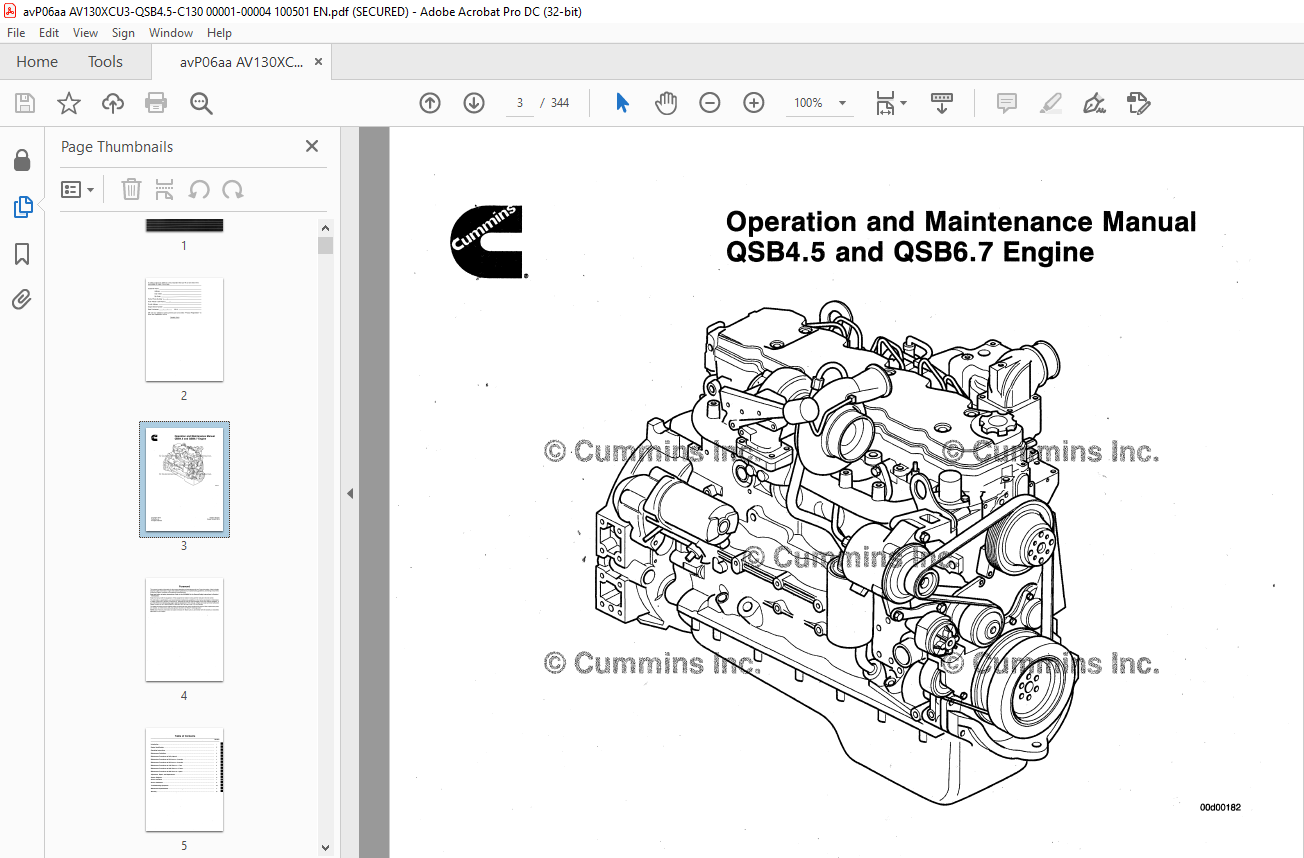Click the insert page break icon in thumbnails

[x=165, y=189]
